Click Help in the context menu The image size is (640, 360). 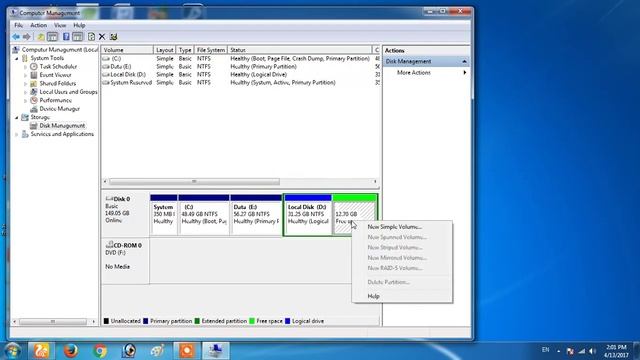402,296
